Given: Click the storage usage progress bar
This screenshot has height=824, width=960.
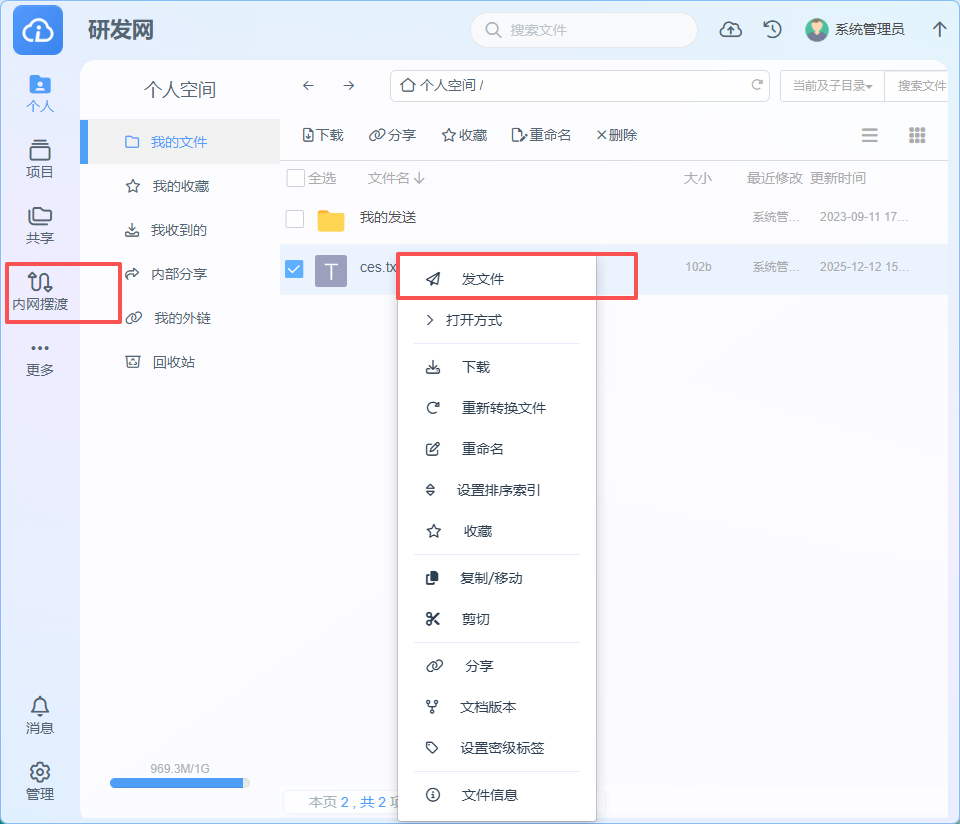Looking at the screenshot, I should click(x=180, y=783).
